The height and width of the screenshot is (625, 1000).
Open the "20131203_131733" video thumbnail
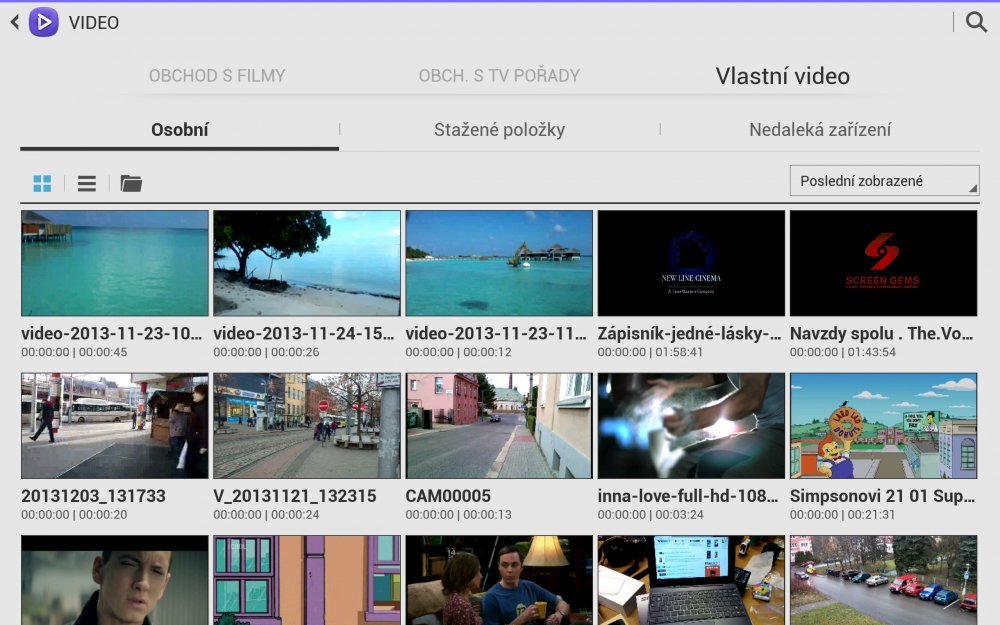point(114,427)
